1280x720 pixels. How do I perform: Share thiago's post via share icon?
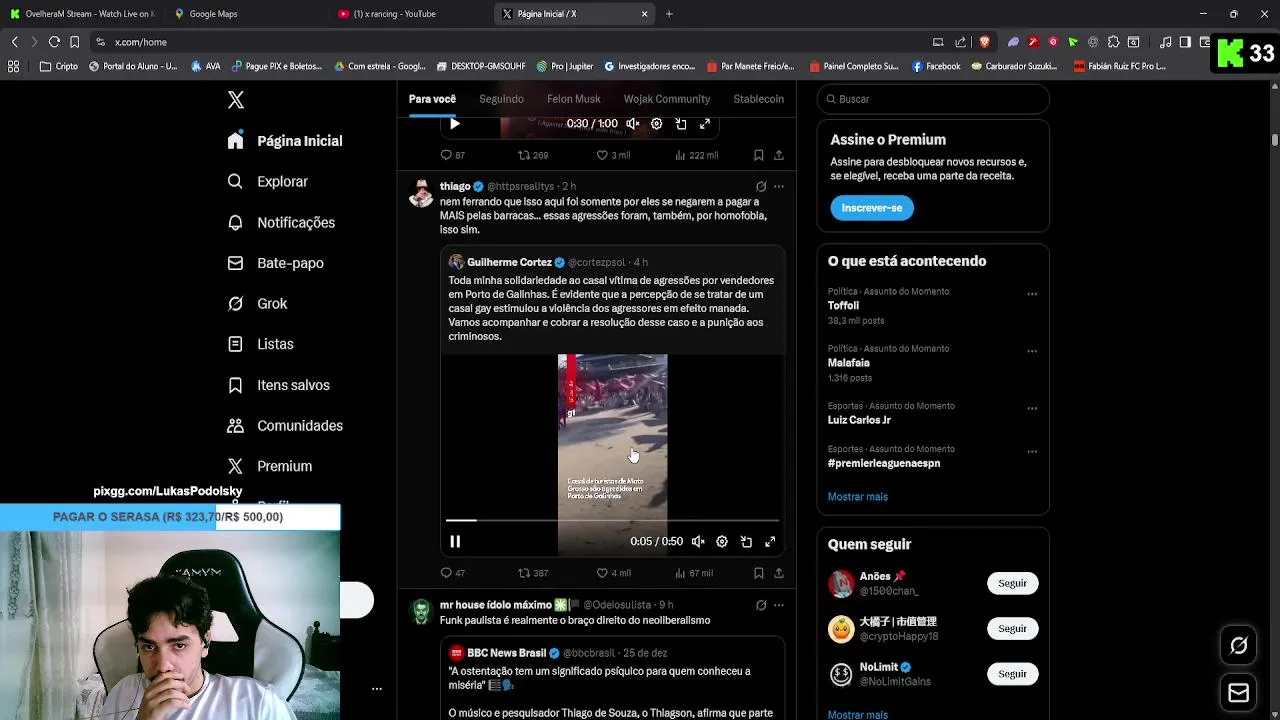(x=779, y=573)
